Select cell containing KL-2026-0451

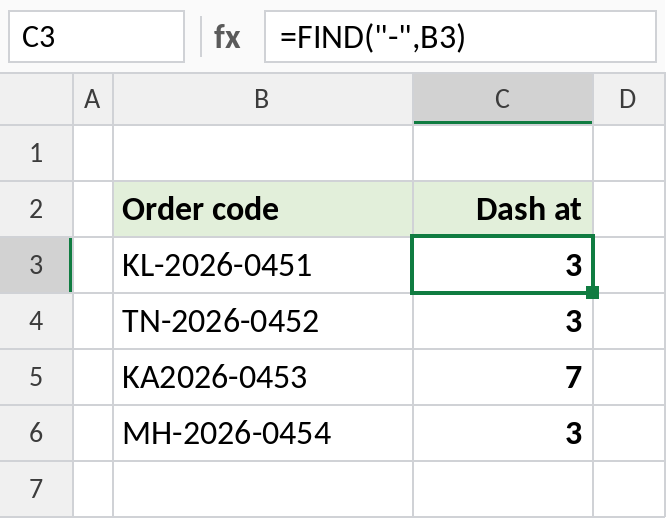[x=263, y=265]
